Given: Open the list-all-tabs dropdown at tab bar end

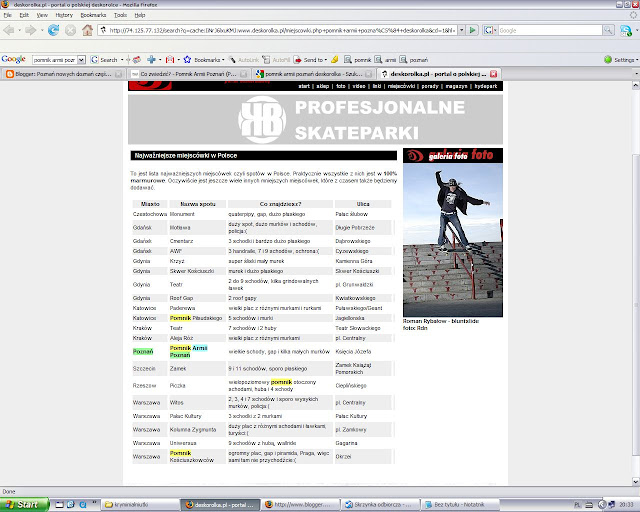Looking at the screenshot, I should pos(636,74).
